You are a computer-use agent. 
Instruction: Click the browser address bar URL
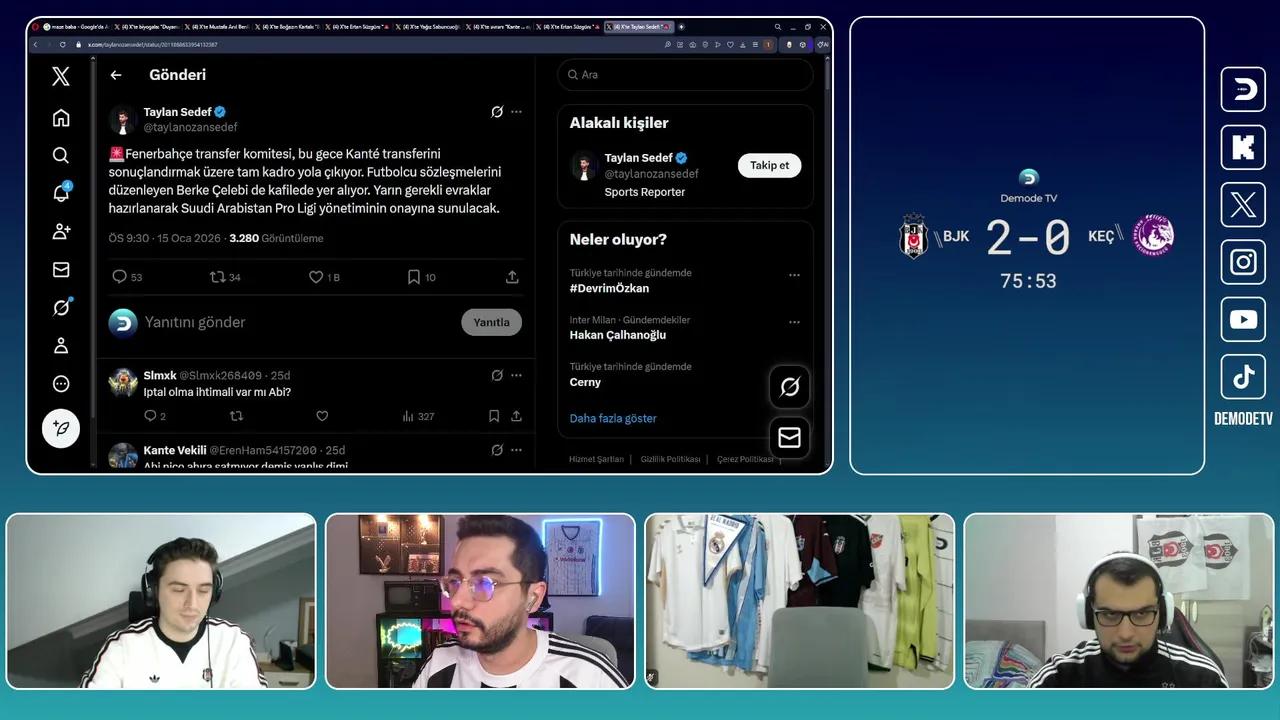pos(153,45)
